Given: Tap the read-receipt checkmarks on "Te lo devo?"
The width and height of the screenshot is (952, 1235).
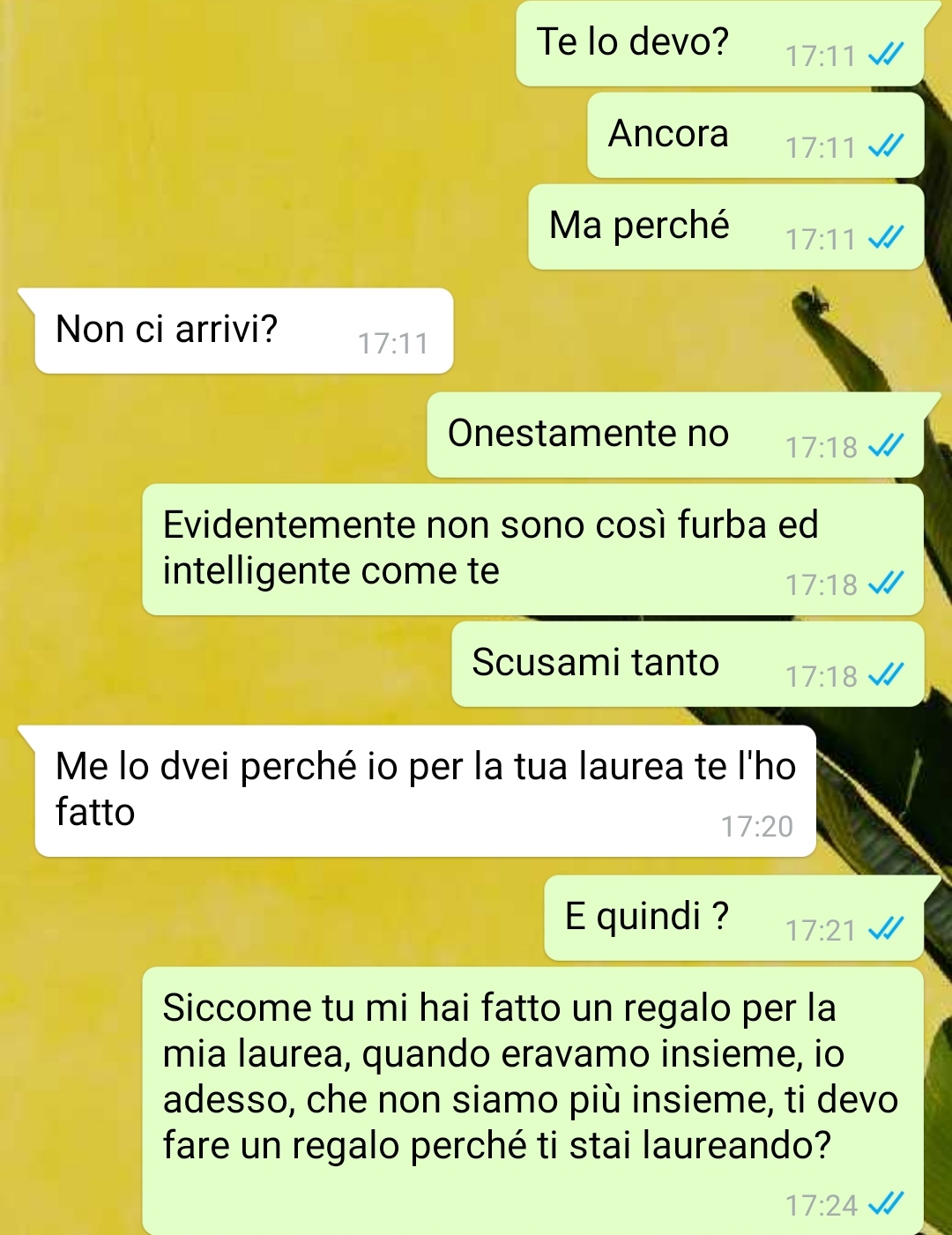Looking at the screenshot, I should pos(886,56).
